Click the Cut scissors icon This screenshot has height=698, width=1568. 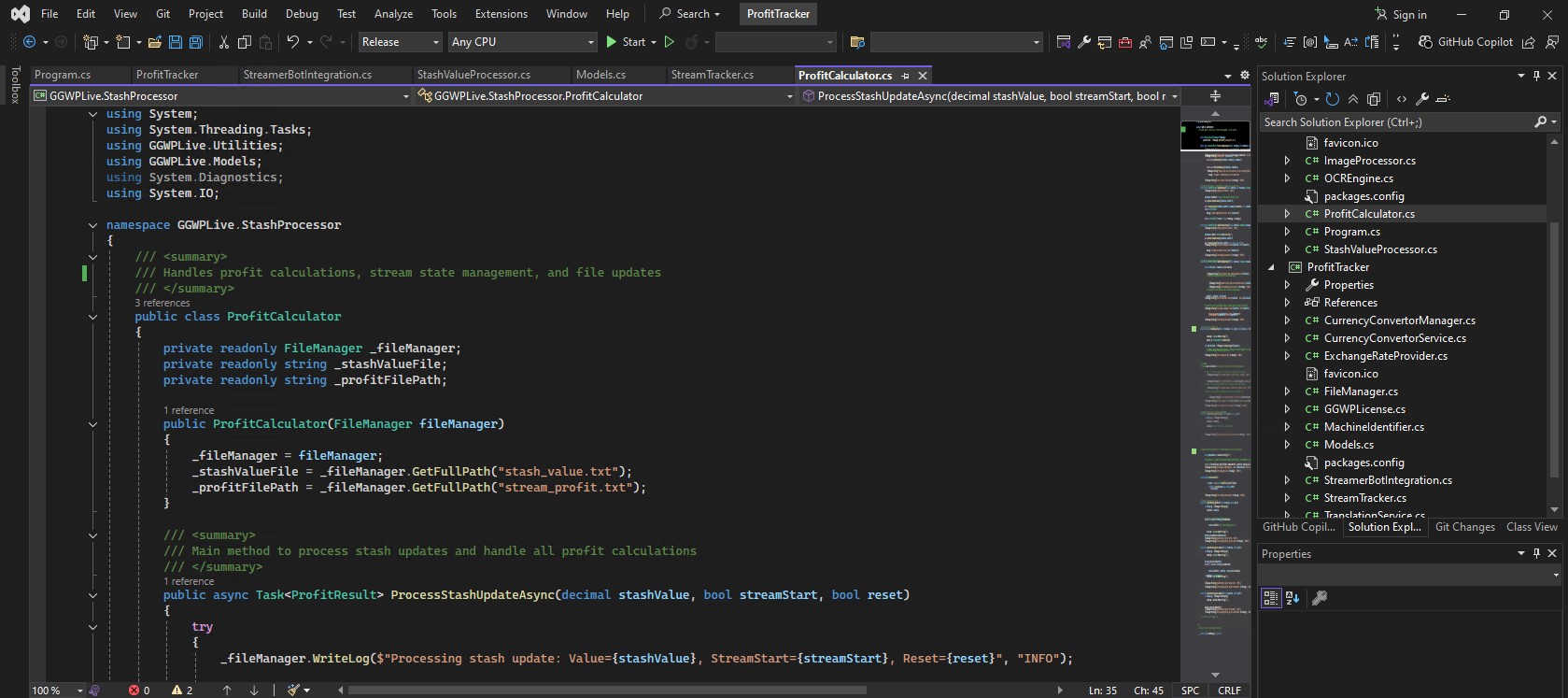tap(224, 42)
